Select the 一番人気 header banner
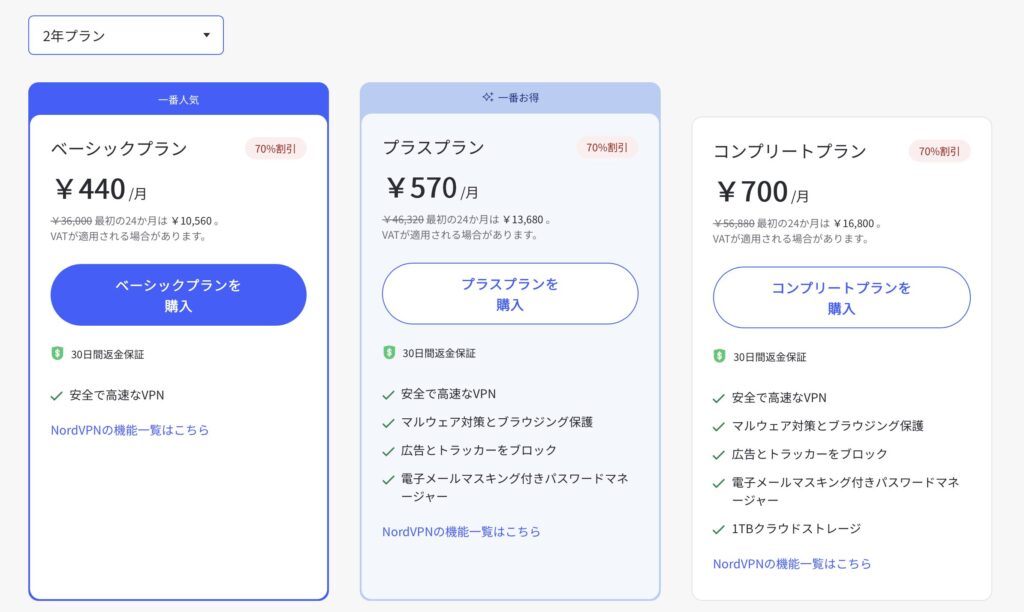The width and height of the screenshot is (1024, 612). click(178, 99)
